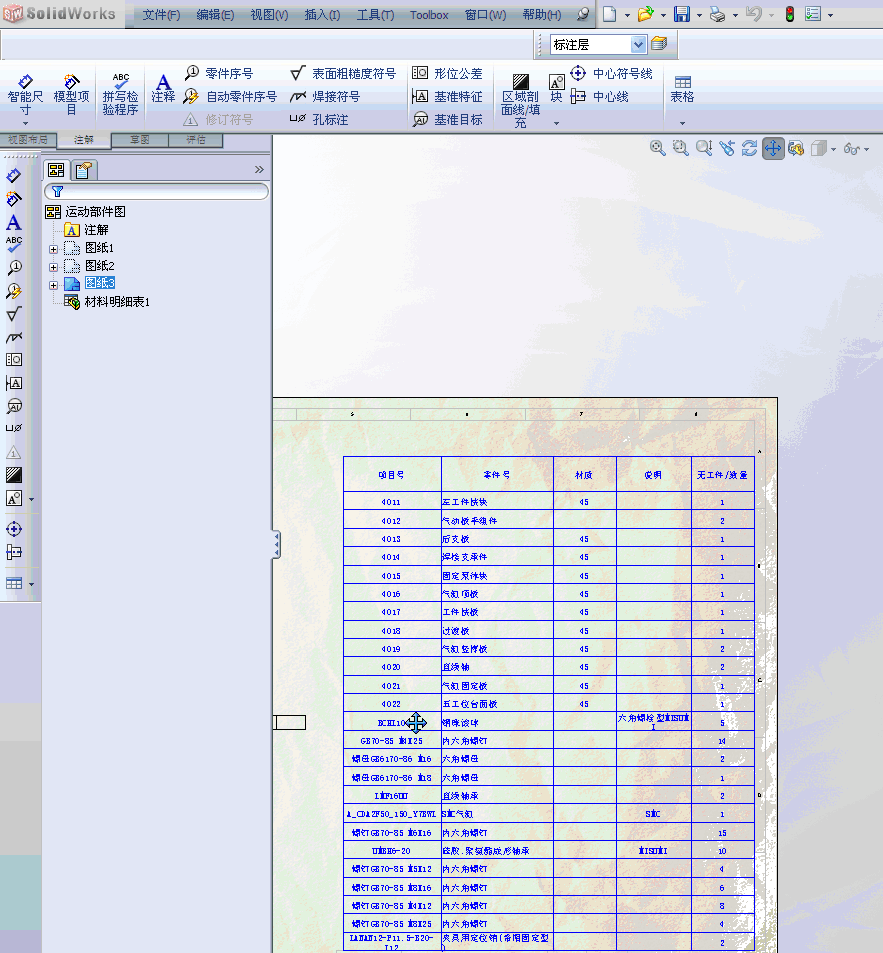This screenshot has height=953, width=883.
Task: Switch to the FeatureManager design tree tab
Action: [57, 170]
